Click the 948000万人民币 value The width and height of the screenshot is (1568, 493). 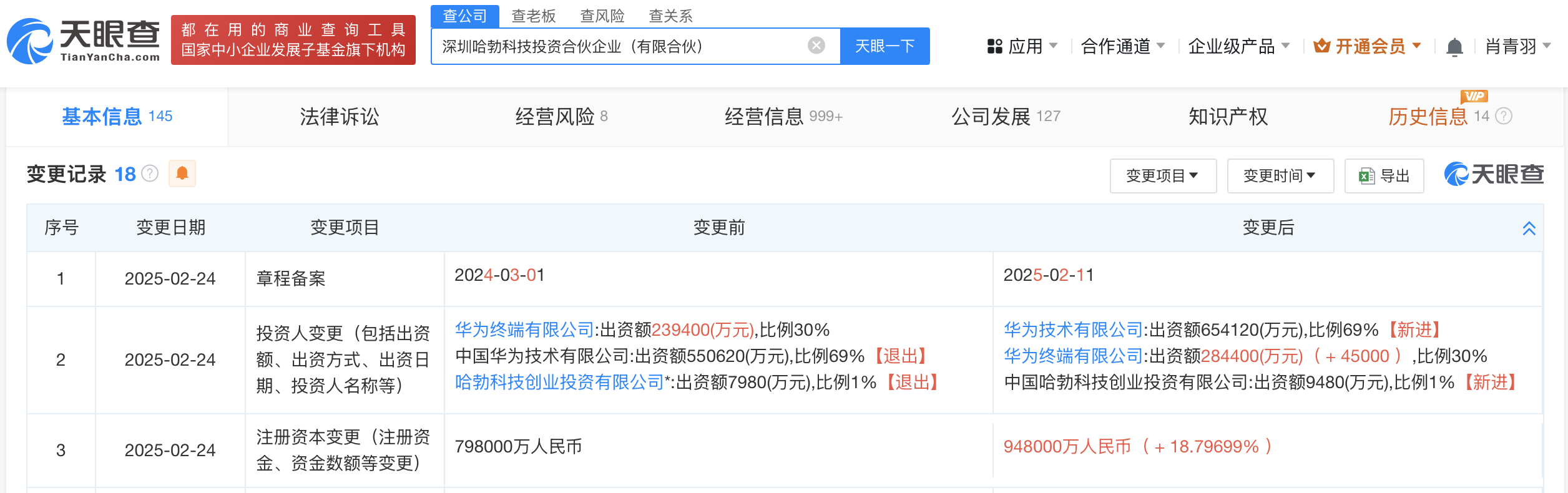1067,446
